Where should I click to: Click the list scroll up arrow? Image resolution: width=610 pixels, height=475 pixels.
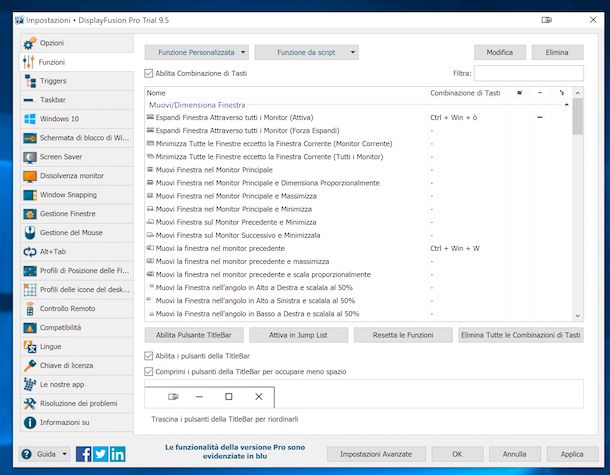coord(578,93)
